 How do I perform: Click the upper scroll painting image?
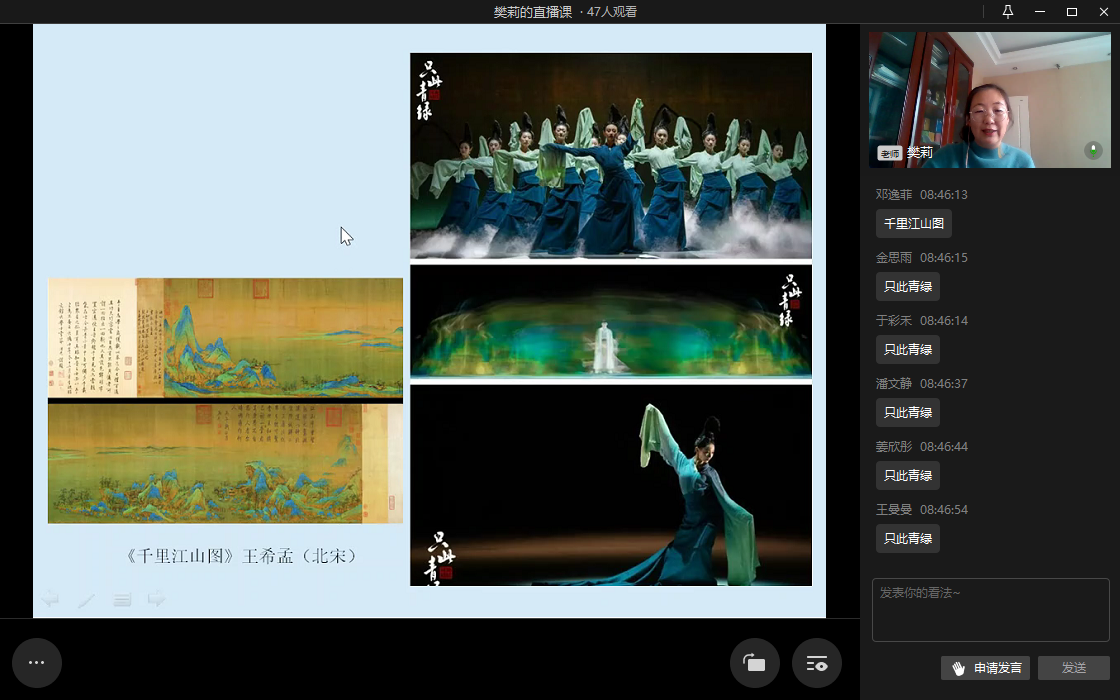(x=225, y=338)
